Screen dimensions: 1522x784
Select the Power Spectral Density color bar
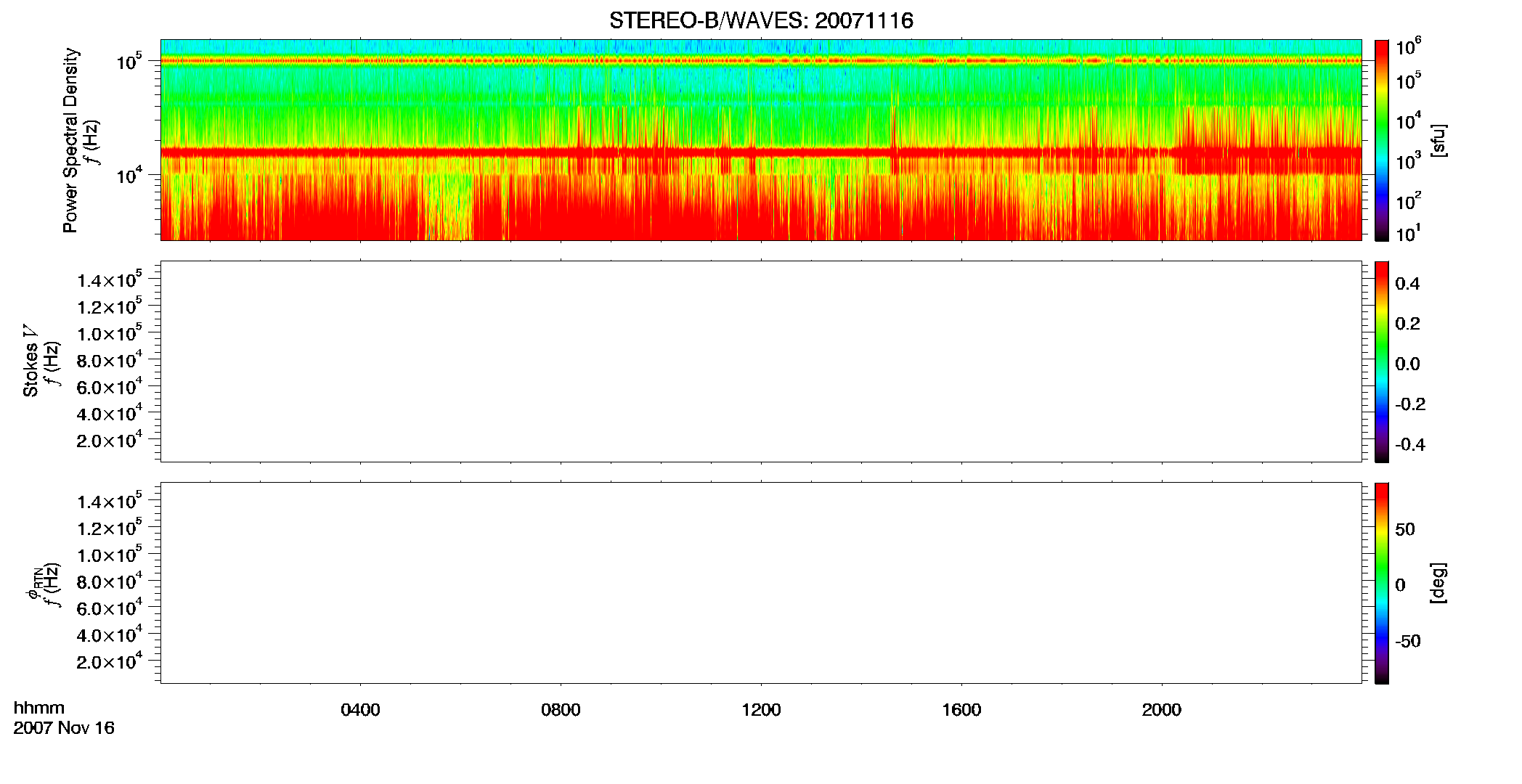[x=1382, y=140]
